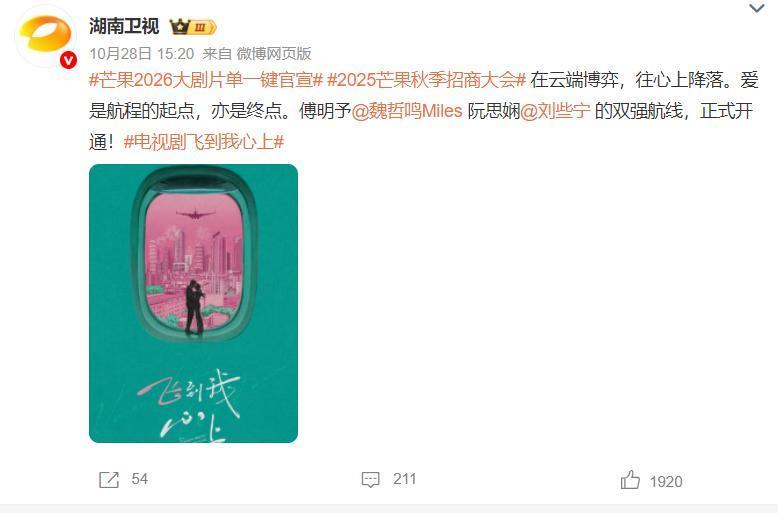The width and height of the screenshot is (778, 513).
Task: Open hashtag #芒果2026大剧片单一键官宣#
Action: pos(206,80)
